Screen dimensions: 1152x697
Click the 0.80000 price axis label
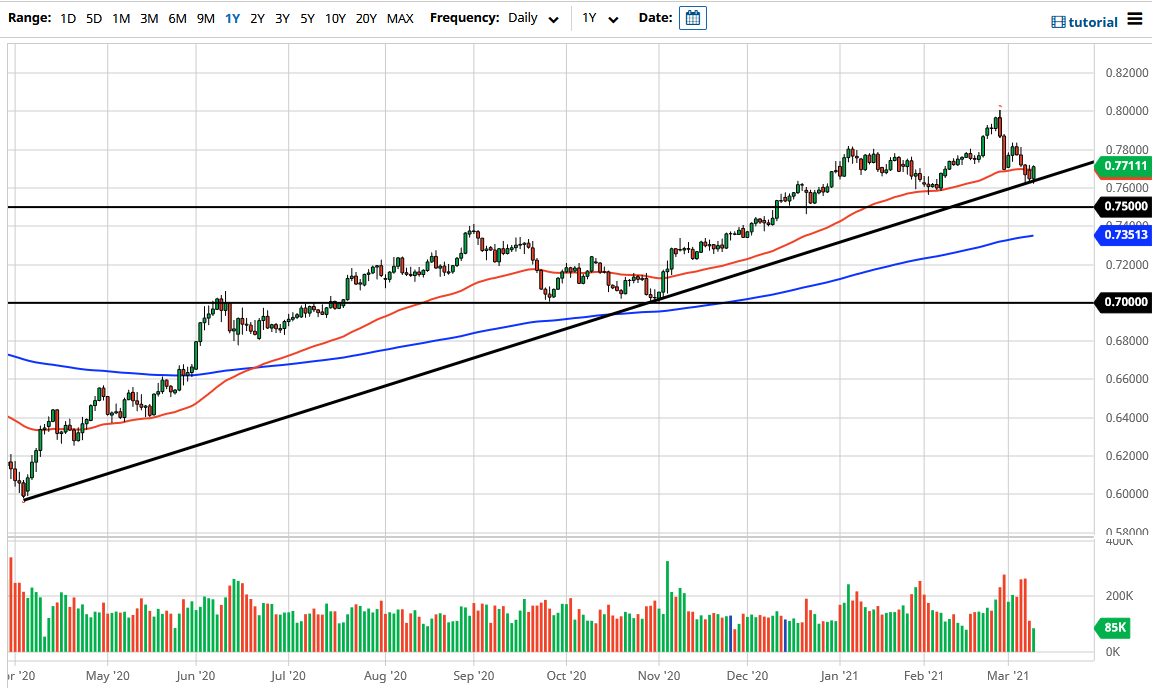tap(1126, 111)
